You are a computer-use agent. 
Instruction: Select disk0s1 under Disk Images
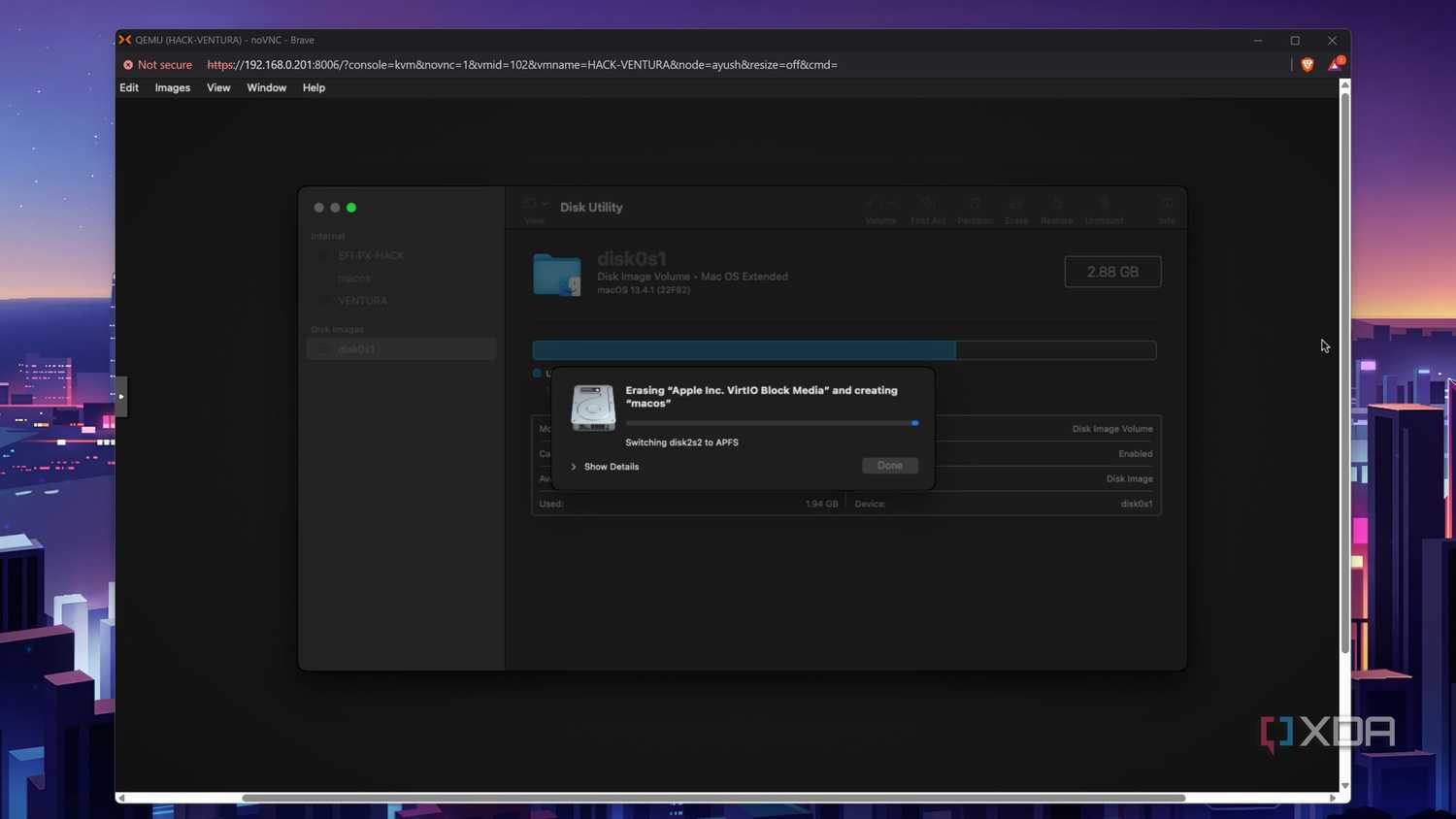pos(402,349)
